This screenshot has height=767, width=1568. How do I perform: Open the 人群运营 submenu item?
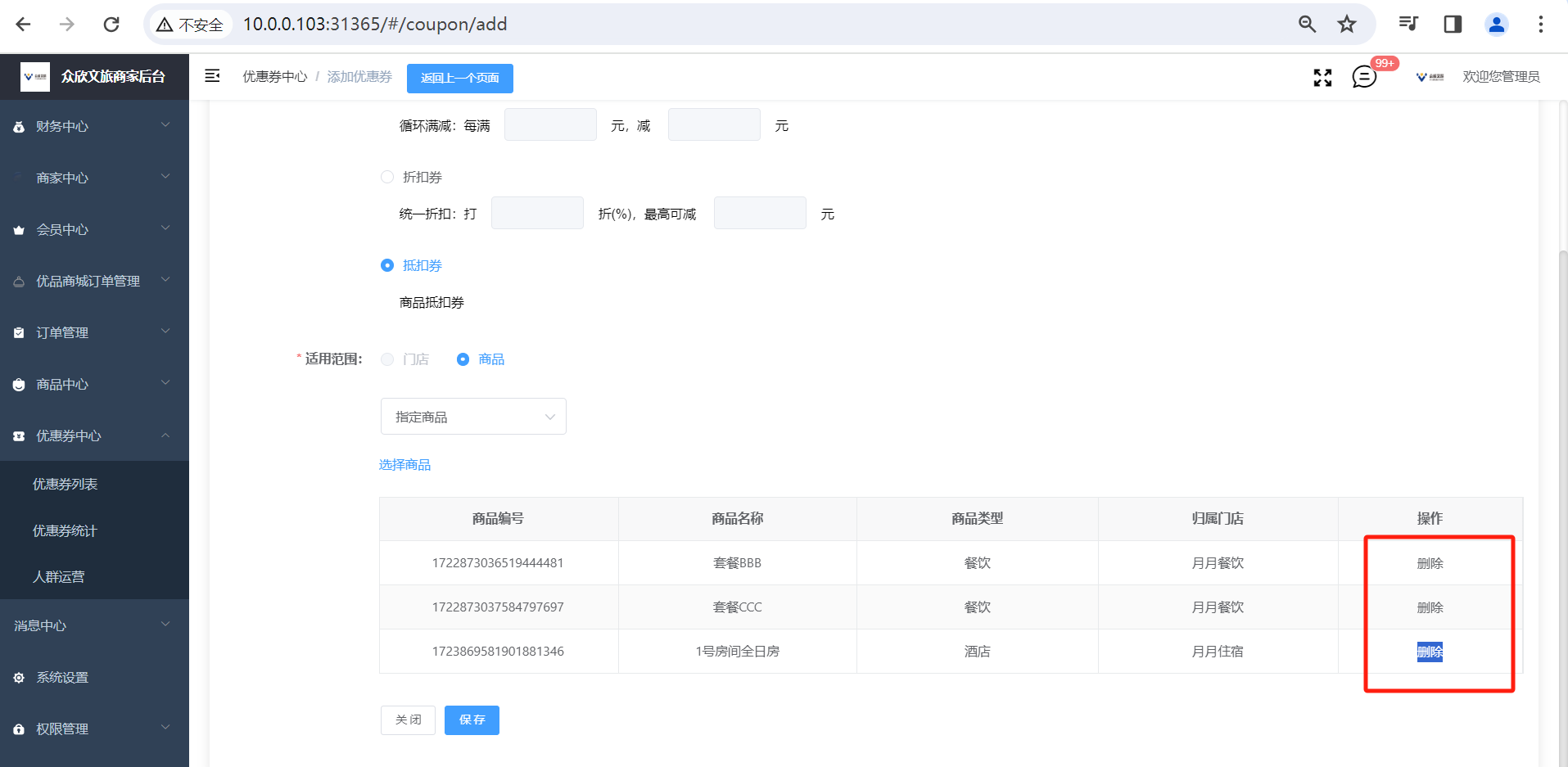94,576
